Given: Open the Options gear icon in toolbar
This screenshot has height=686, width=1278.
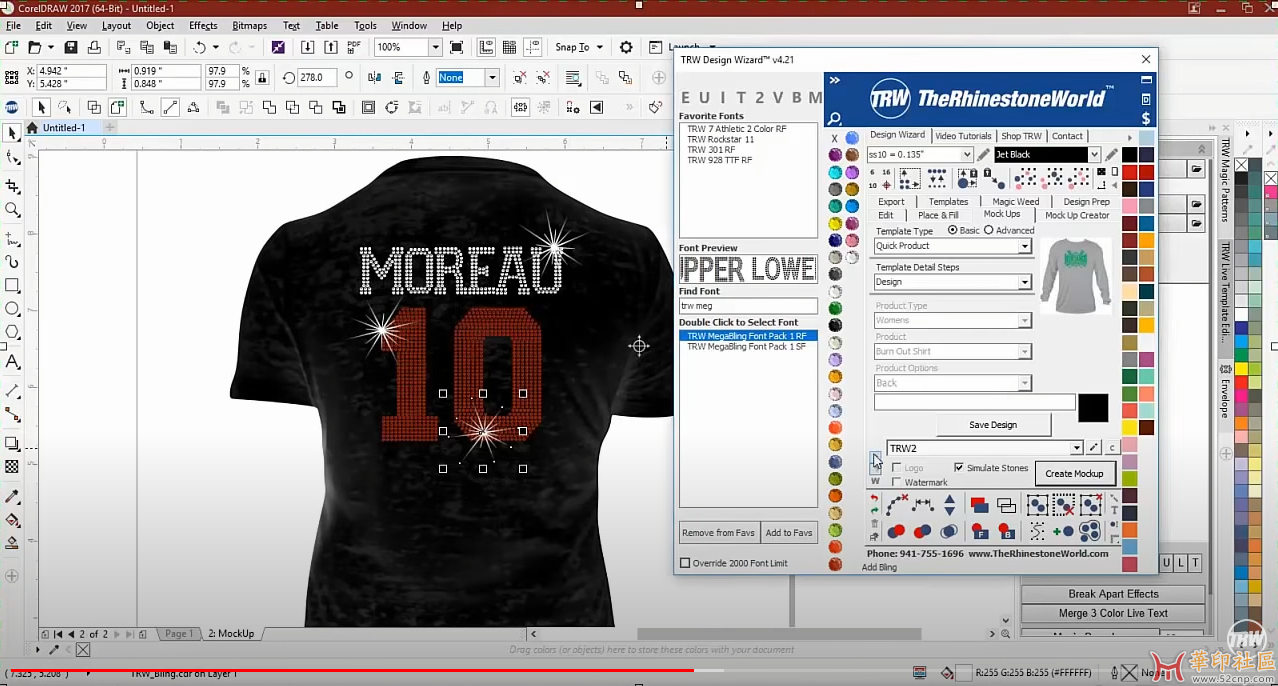Looking at the screenshot, I should (626, 47).
